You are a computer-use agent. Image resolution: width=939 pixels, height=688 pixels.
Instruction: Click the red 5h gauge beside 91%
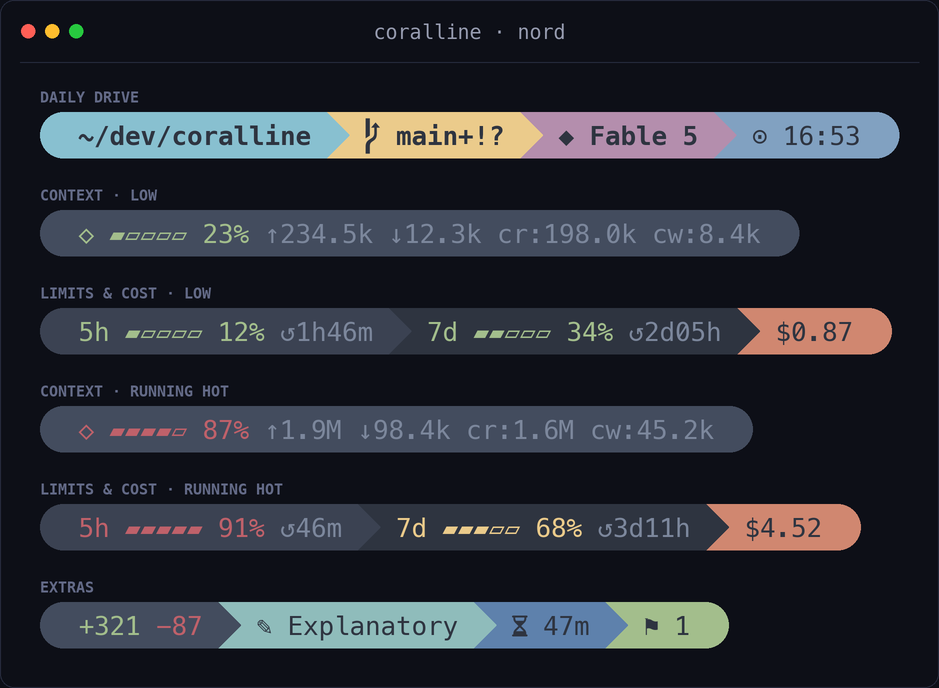[x=163, y=530]
